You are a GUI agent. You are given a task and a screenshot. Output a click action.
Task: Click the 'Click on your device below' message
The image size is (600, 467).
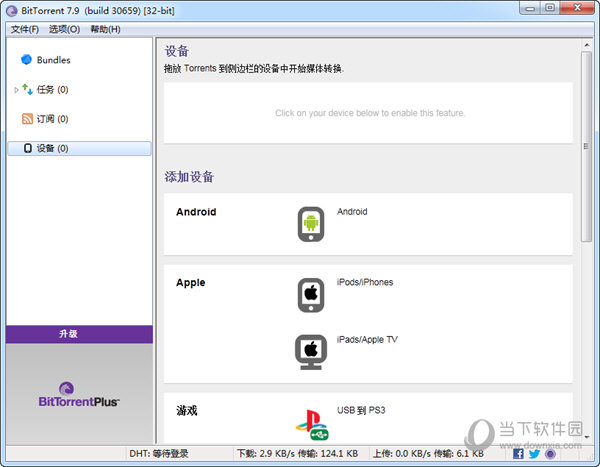(x=370, y=113)
